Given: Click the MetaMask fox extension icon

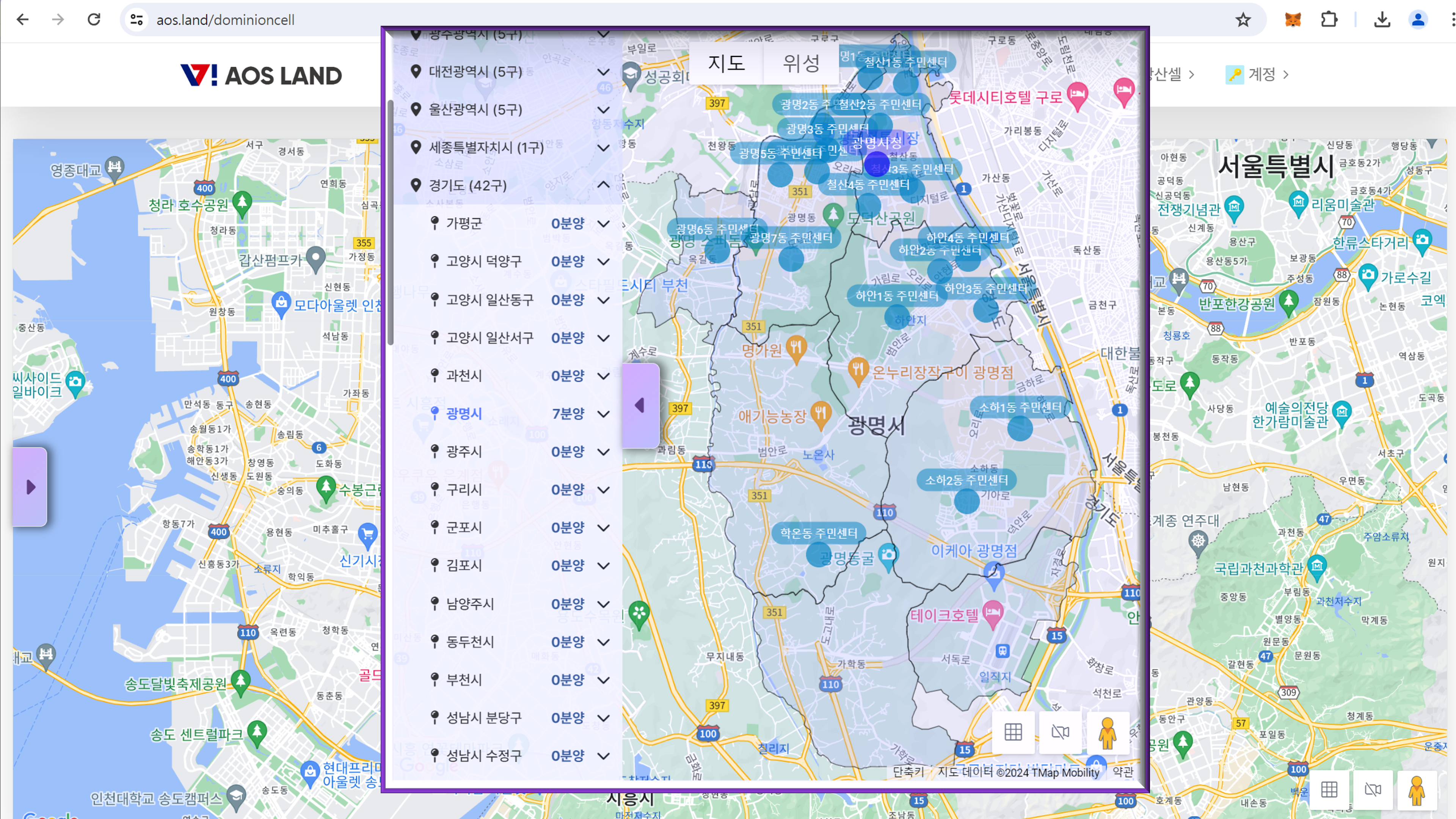Looking at the screenshot, I should click(x=1293, y=20).
